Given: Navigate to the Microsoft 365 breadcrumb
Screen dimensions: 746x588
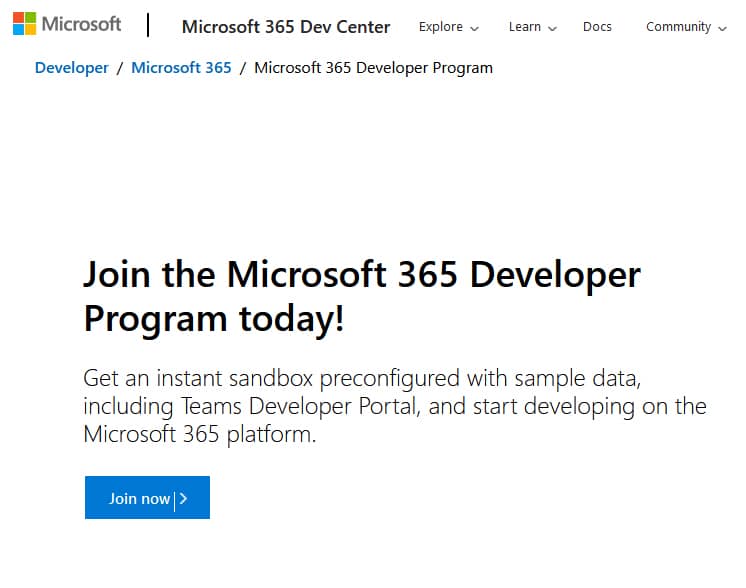Looking at the screenshot, I should pyautogui.click(x=181, y=68).
